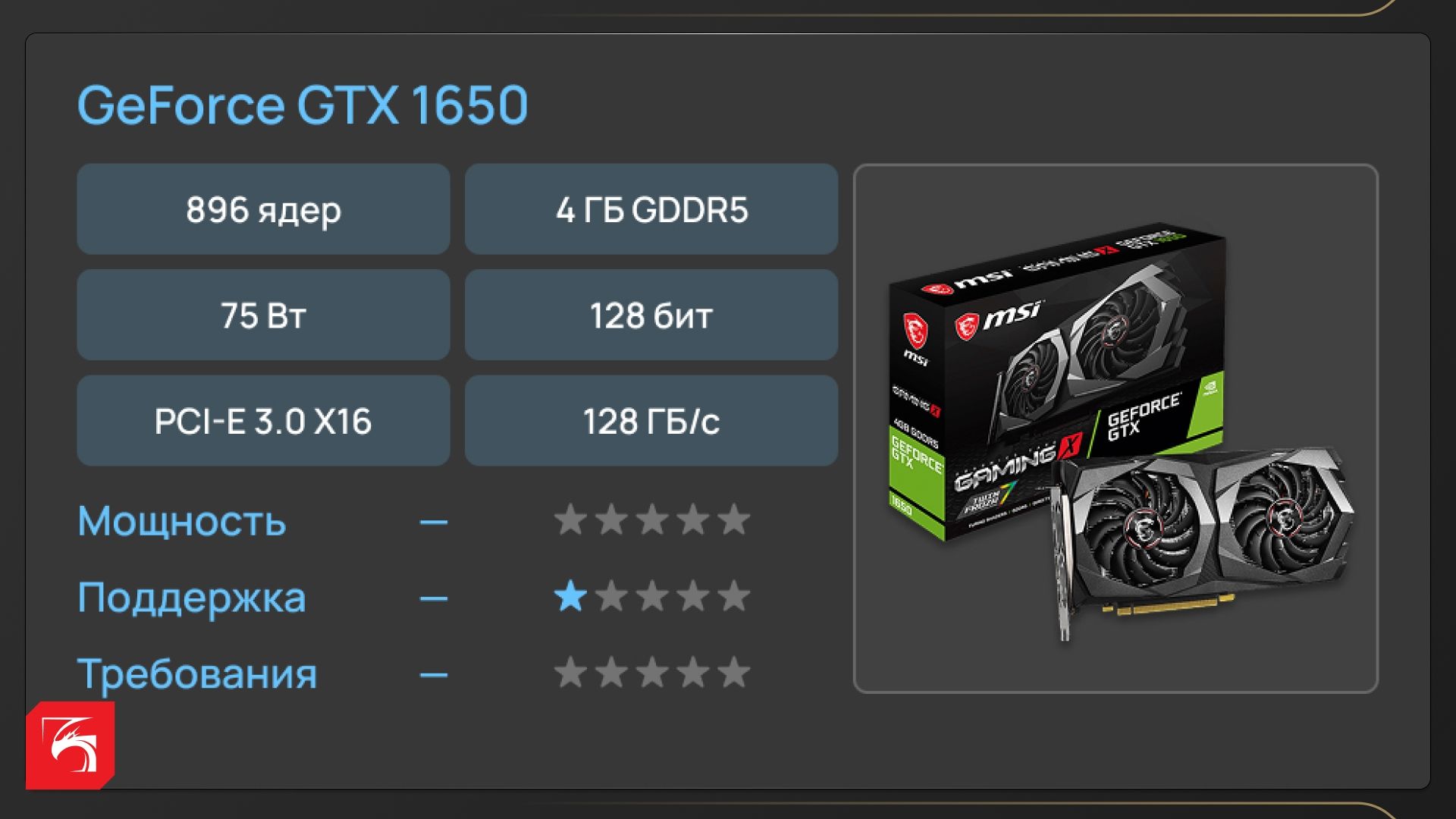
Task: Select the PCI-E 3.0 X16 tile
Action: (263, 421)
